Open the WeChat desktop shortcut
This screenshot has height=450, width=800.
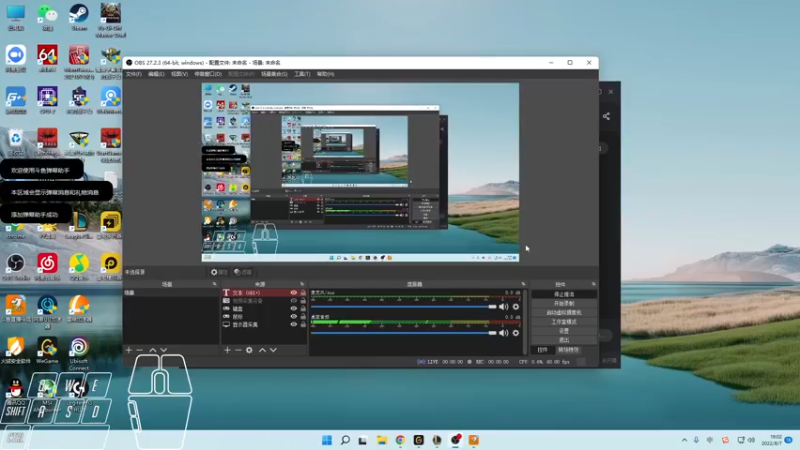47,17
